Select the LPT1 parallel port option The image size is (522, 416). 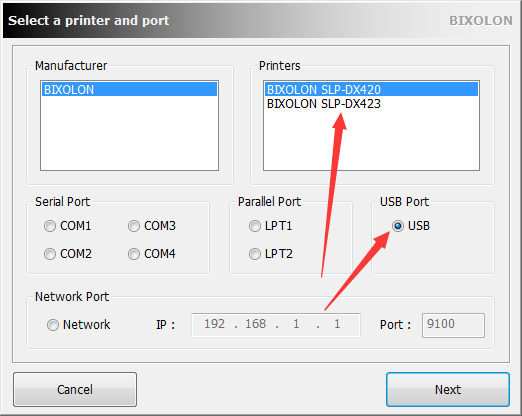pyautogui.click(x=255, y=226)
